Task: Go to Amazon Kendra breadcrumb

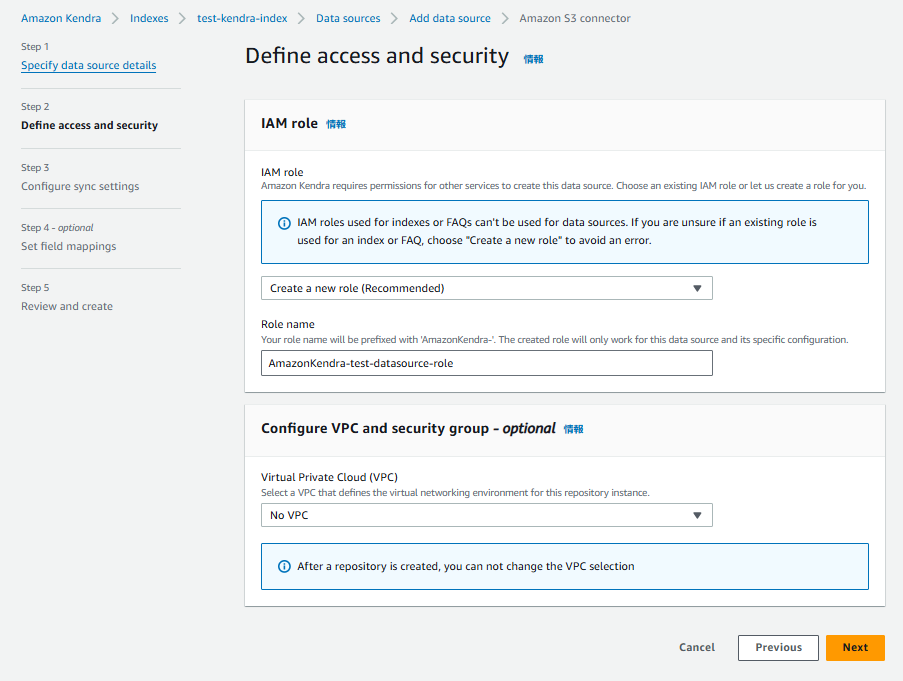Action: [x=61, y=18]
